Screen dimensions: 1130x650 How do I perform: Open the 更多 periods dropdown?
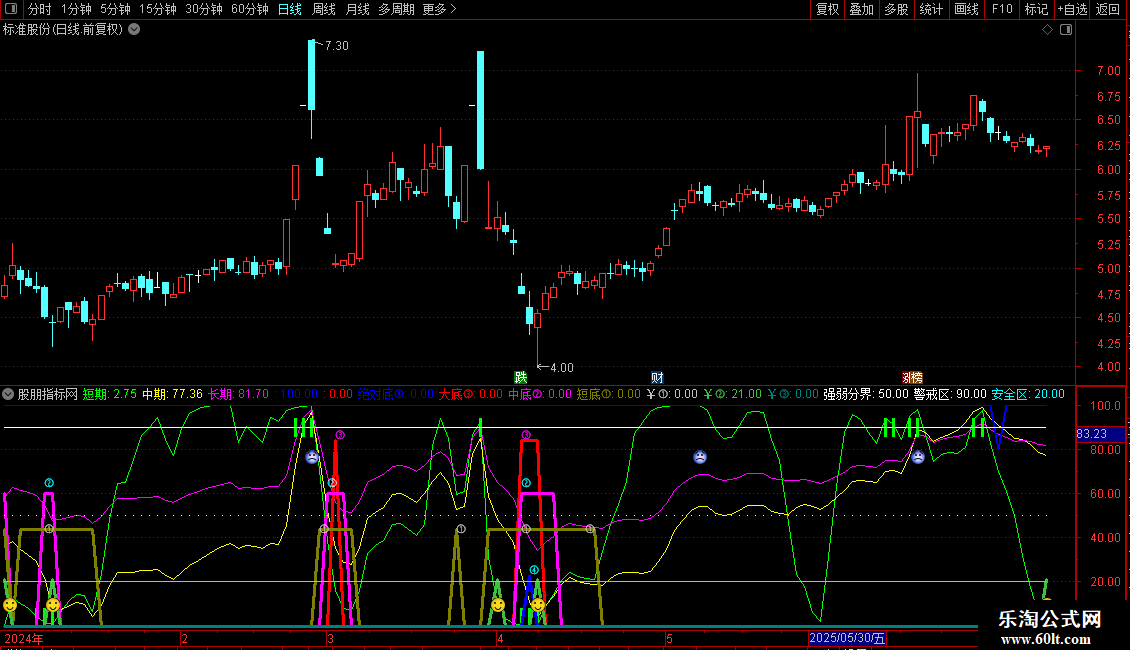439,9
